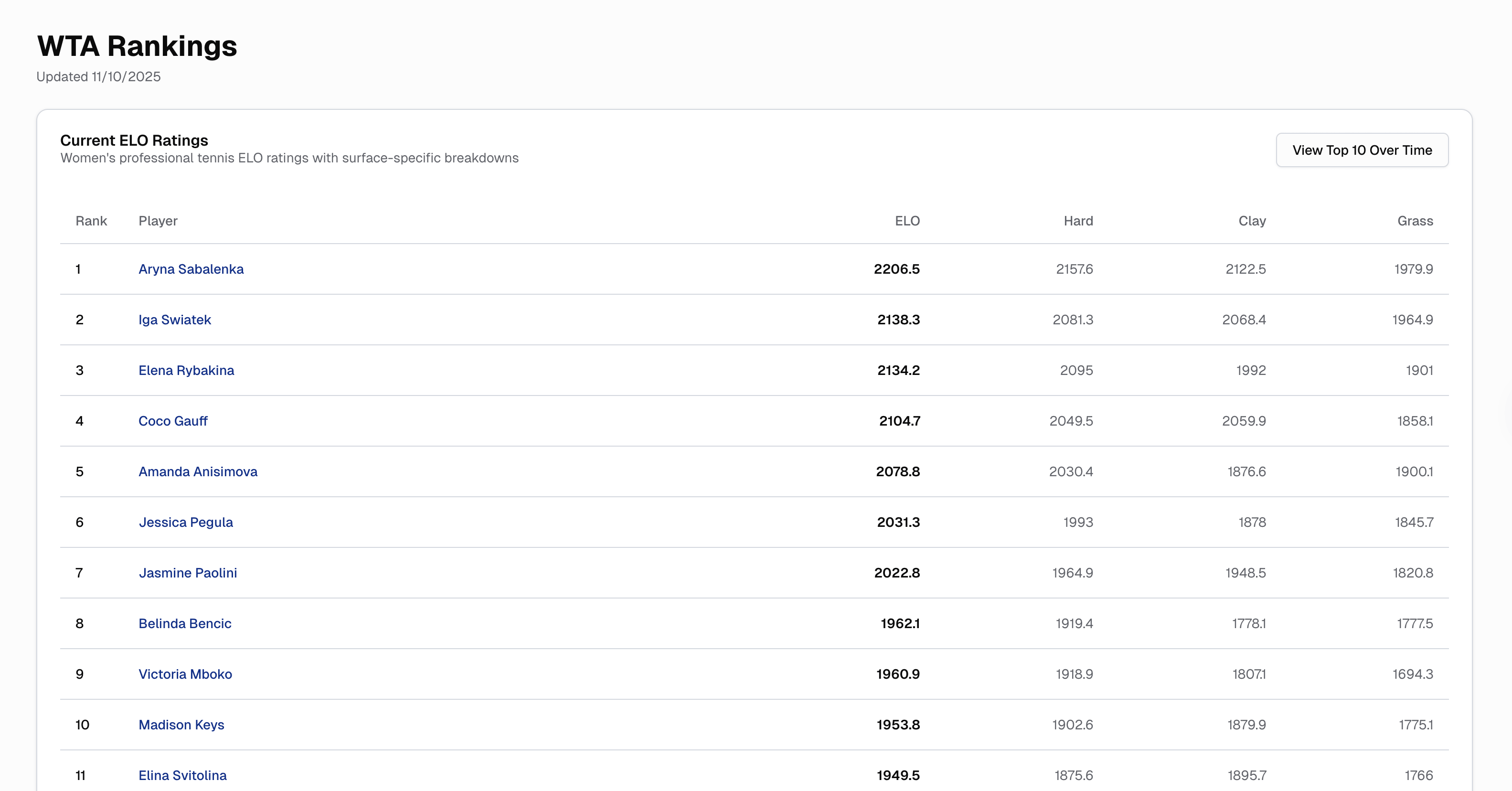Click on Amanda Anisimova's name
1512x791 pixels.
coord(198,471)
